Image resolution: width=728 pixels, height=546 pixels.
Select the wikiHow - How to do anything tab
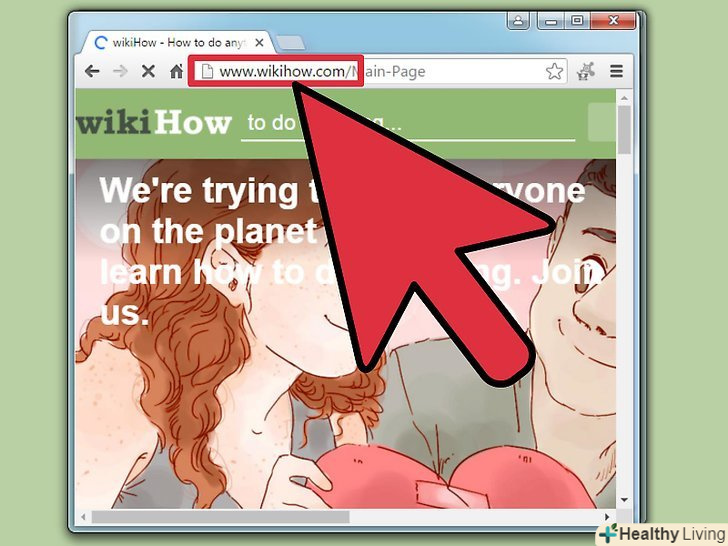(178, 43)
